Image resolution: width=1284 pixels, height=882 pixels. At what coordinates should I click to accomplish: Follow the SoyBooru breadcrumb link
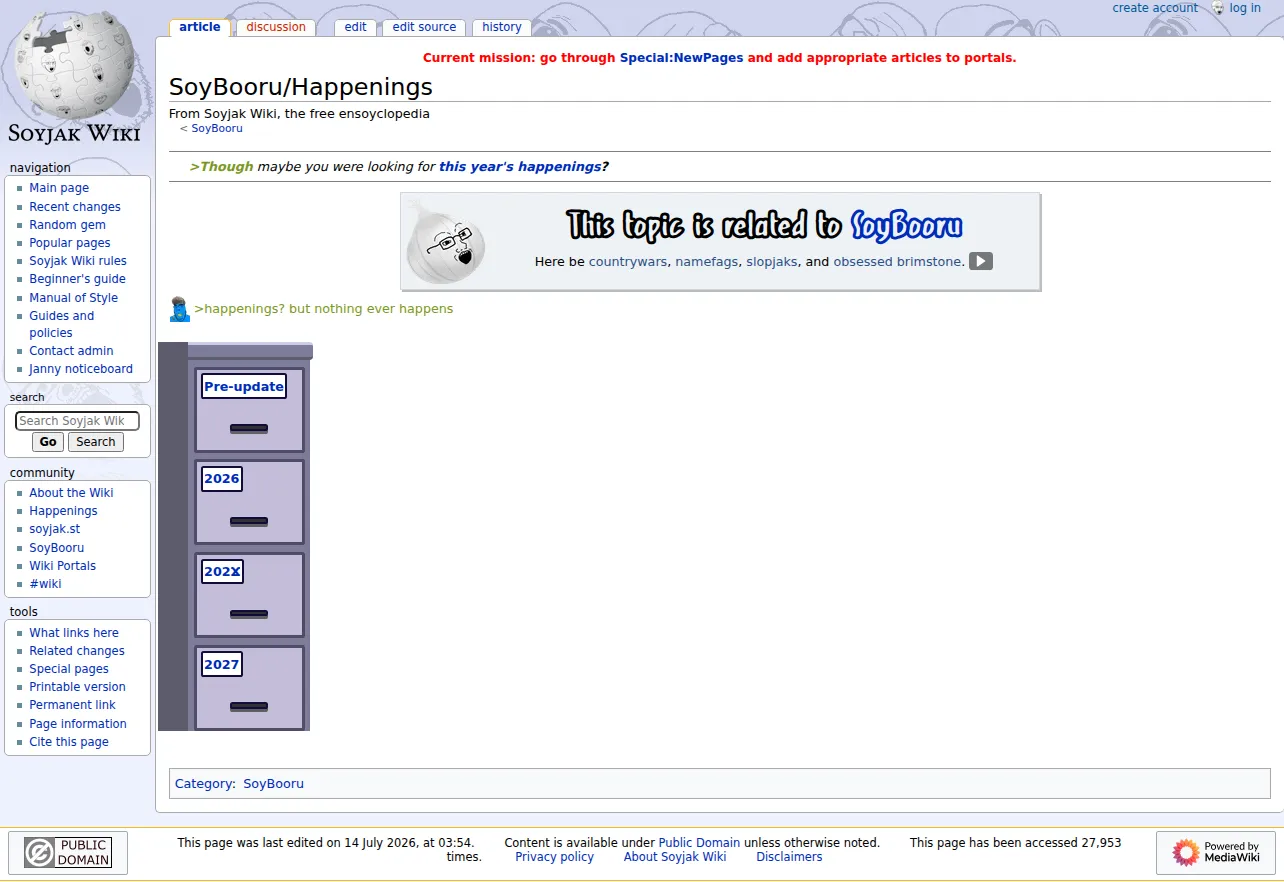[x=217, y=128]
